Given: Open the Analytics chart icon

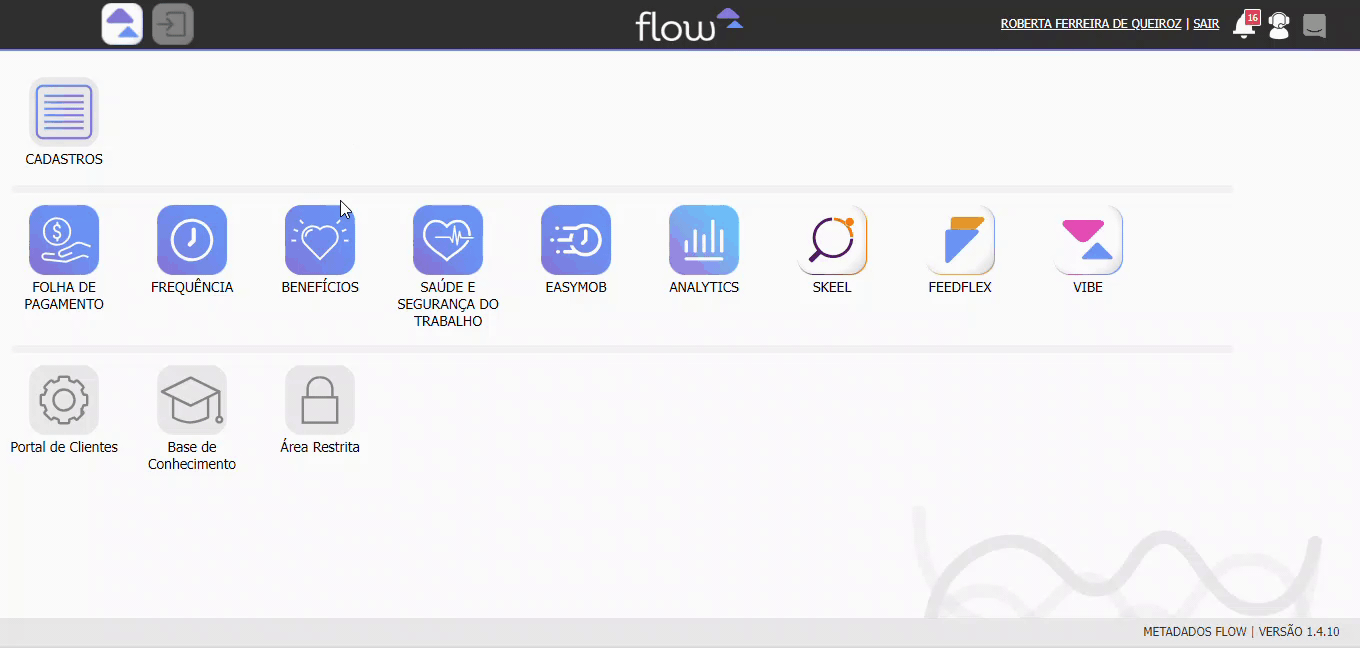Looking at the screenshot, I should (704, 240).
